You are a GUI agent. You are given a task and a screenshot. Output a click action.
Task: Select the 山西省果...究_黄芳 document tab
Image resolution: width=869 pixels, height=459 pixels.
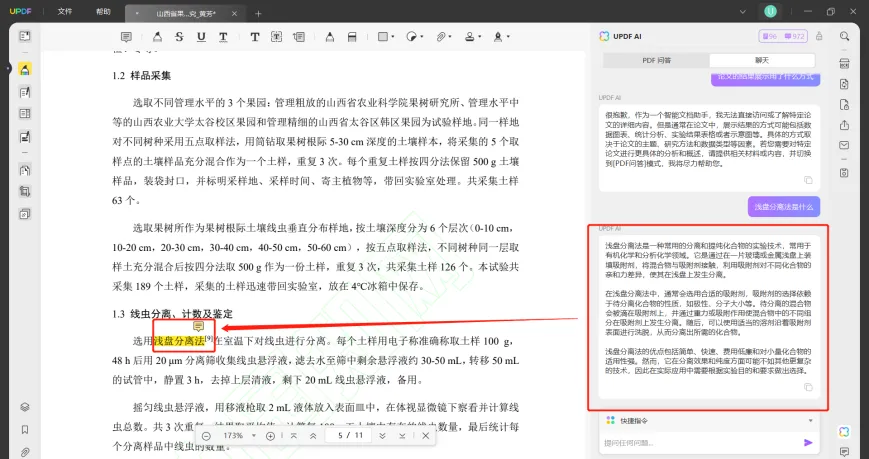click(x=186, y=13)
